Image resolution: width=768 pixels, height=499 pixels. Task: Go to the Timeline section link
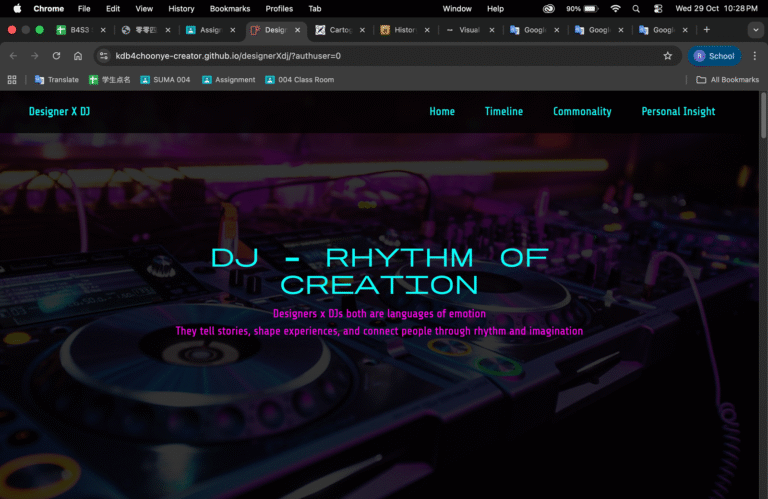[x=503, y=112]
